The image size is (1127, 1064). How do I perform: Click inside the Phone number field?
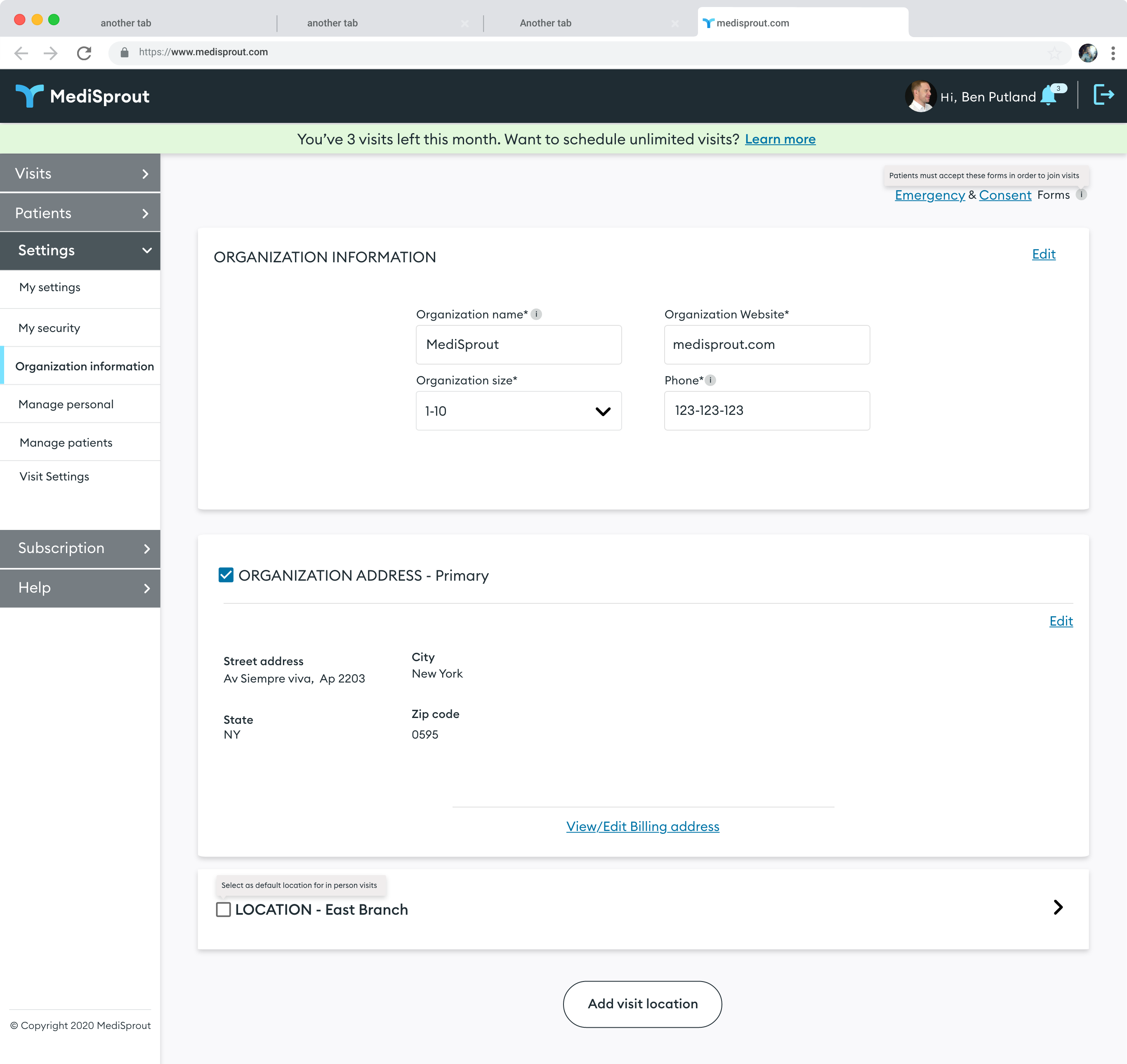click(x=766, y=411)
